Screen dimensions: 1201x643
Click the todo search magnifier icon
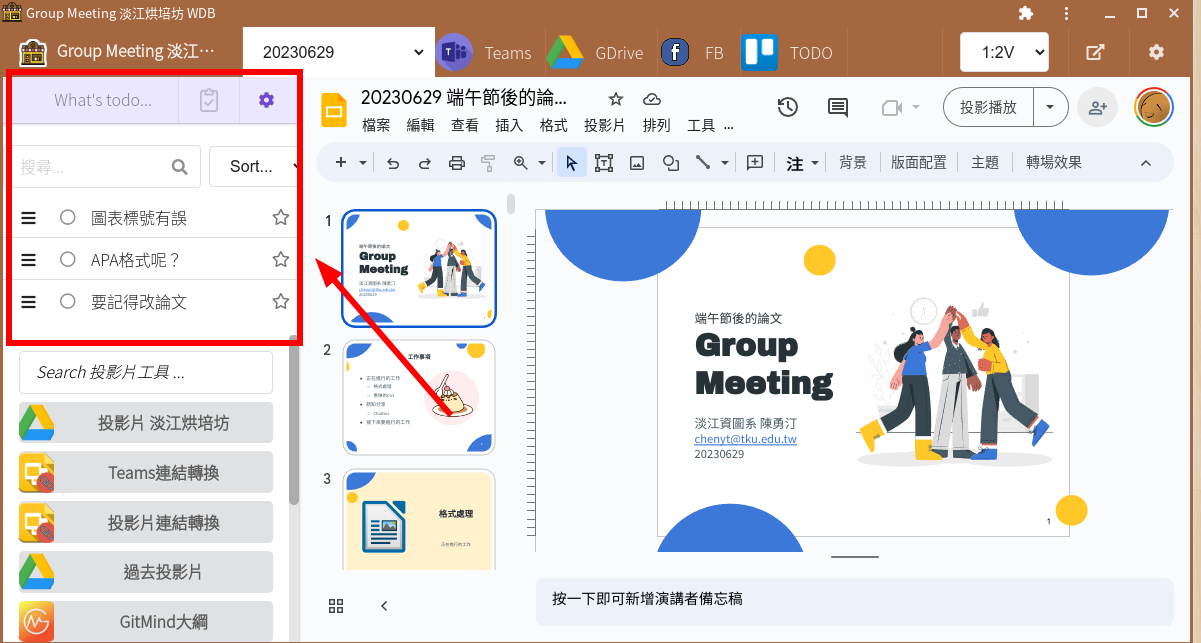(180, 167)
